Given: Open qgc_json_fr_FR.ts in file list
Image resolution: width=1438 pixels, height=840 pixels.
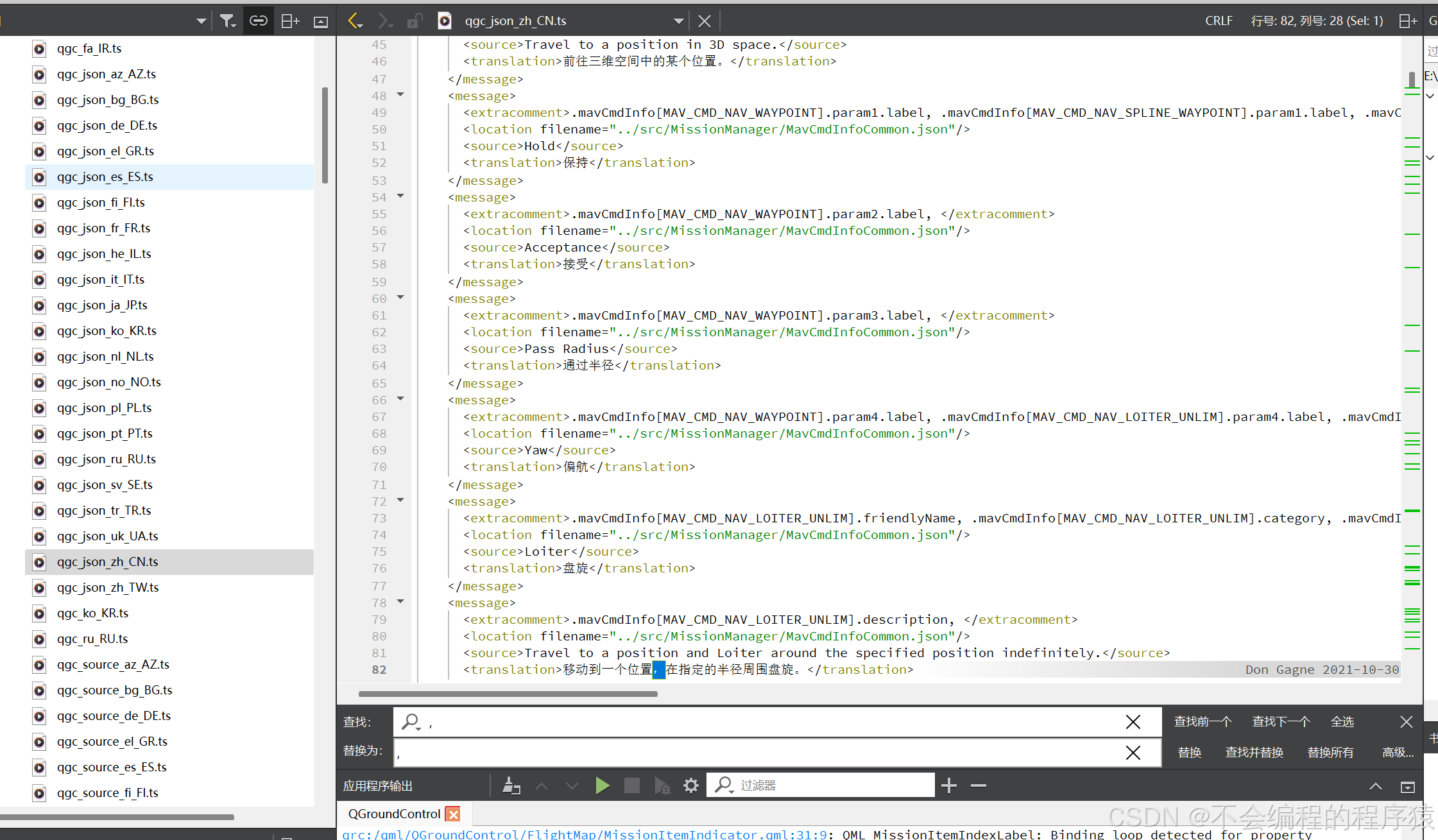Looking at the screenshot, I should 104,228.
